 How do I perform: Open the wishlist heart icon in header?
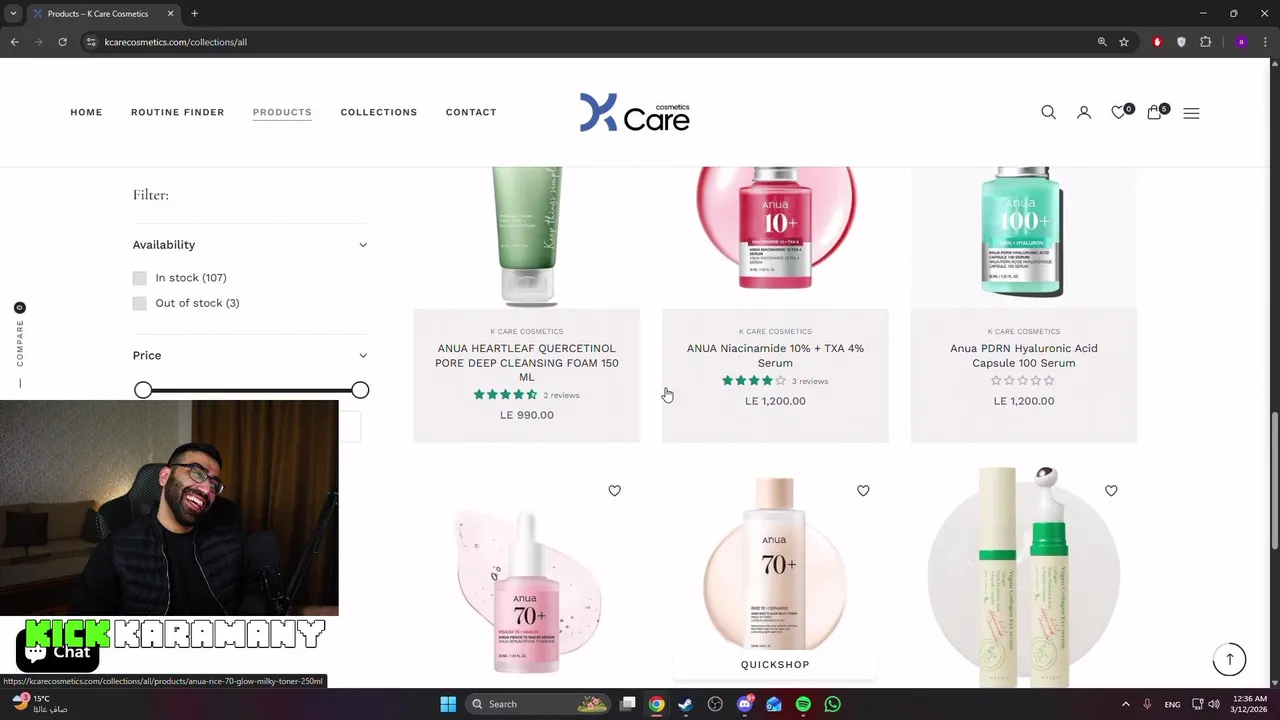pyautogui.click(x=1120, y=112)
